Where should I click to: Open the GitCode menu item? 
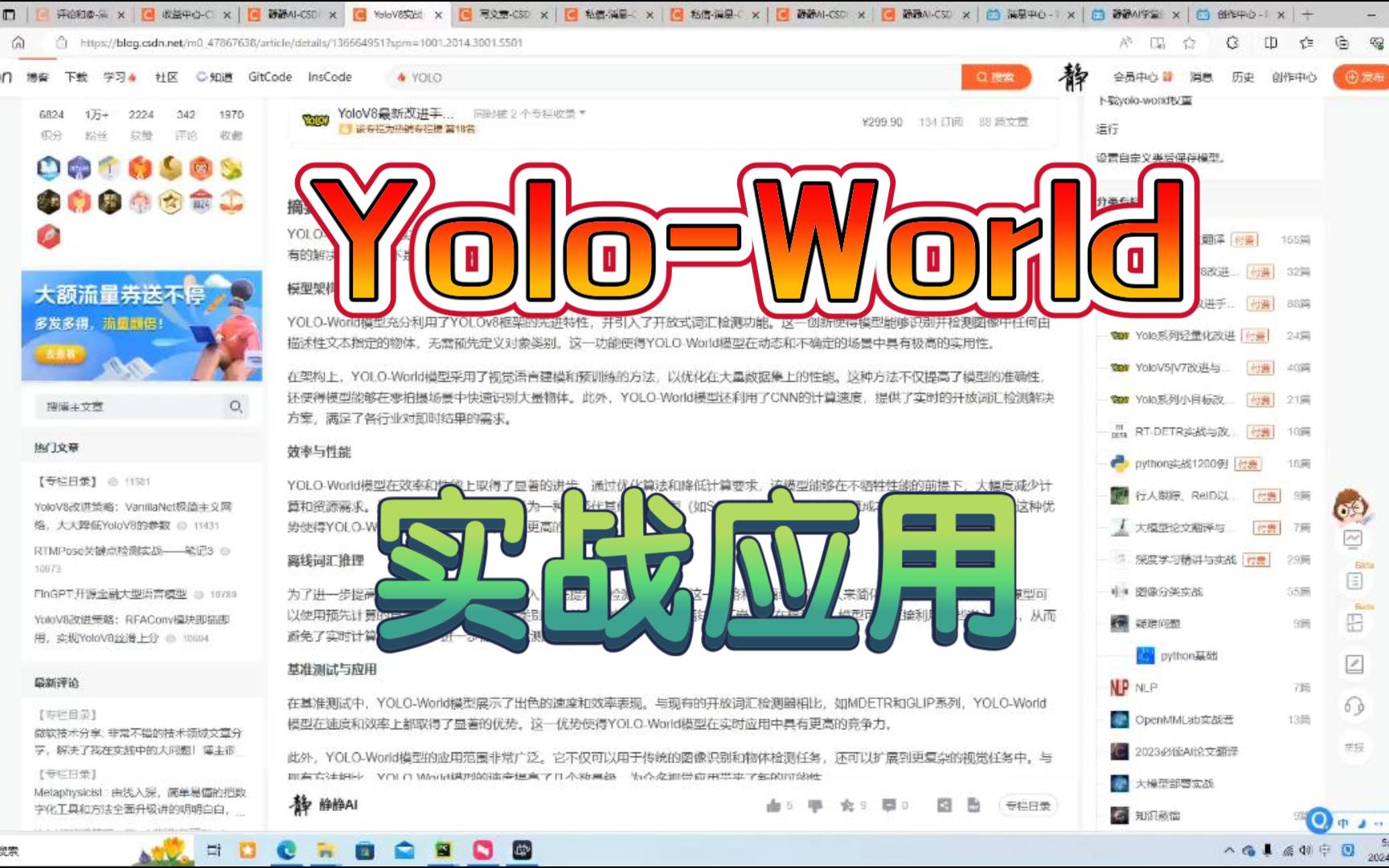pos(270,77)
